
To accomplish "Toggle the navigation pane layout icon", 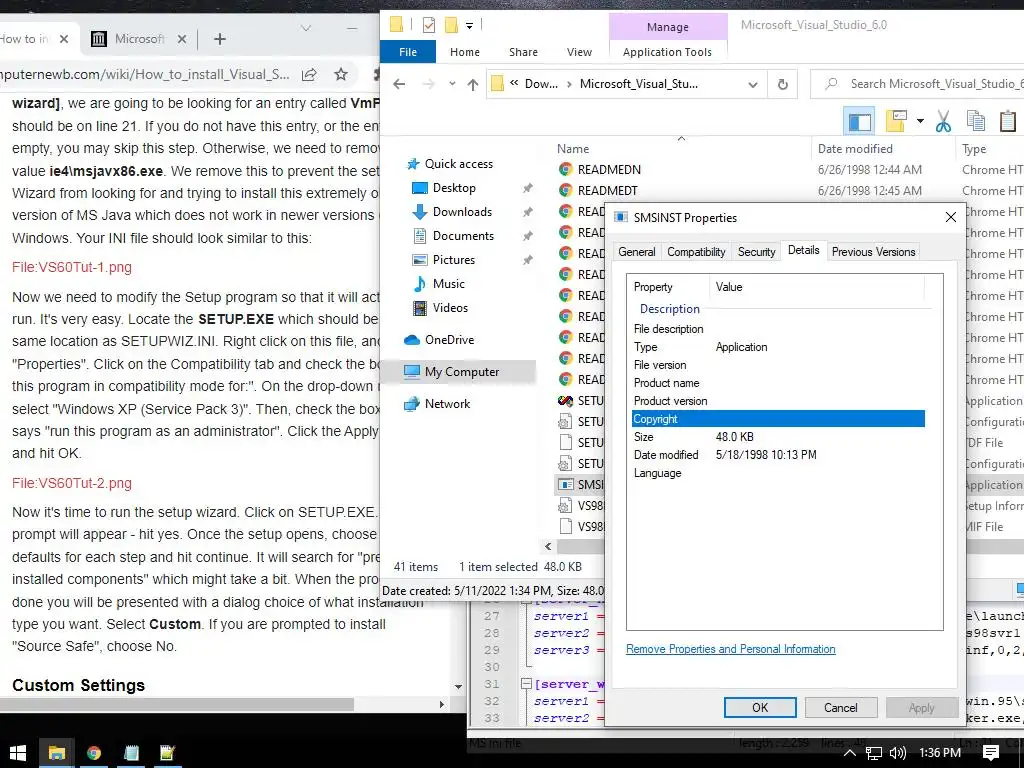I will coord(859,121).
